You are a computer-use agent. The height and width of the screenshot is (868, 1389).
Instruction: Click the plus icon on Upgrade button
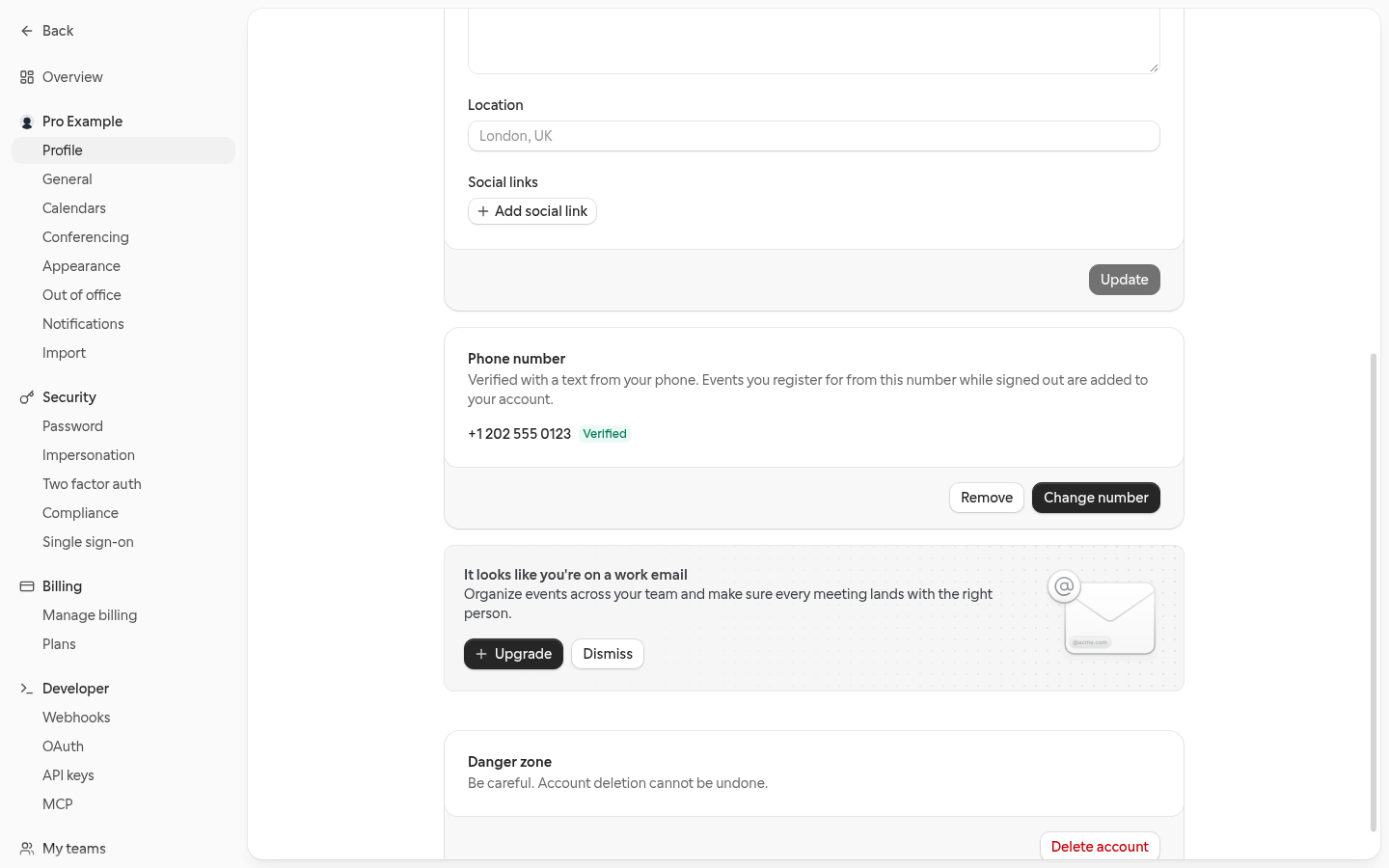[x=481, y=654]
